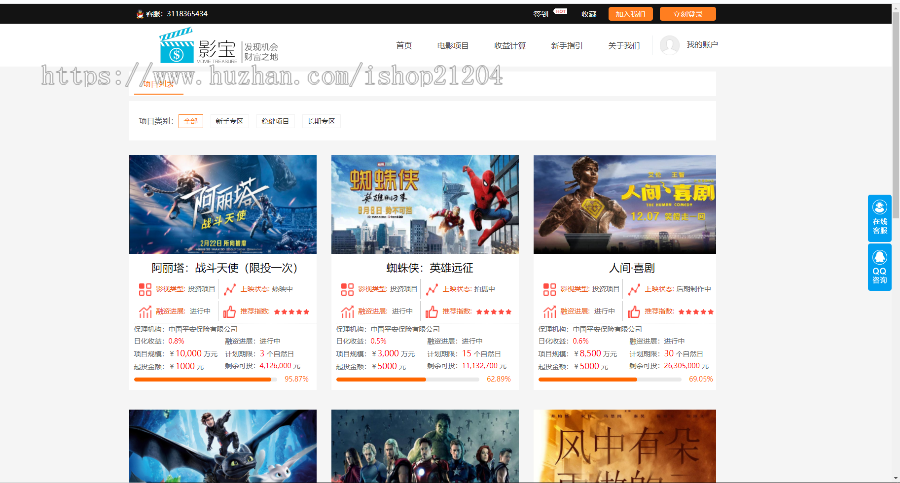Click the five-star rating on 人间·喜剧 card
The width and height of the screenshot is (900, 483).
click(x=696, y=312)
